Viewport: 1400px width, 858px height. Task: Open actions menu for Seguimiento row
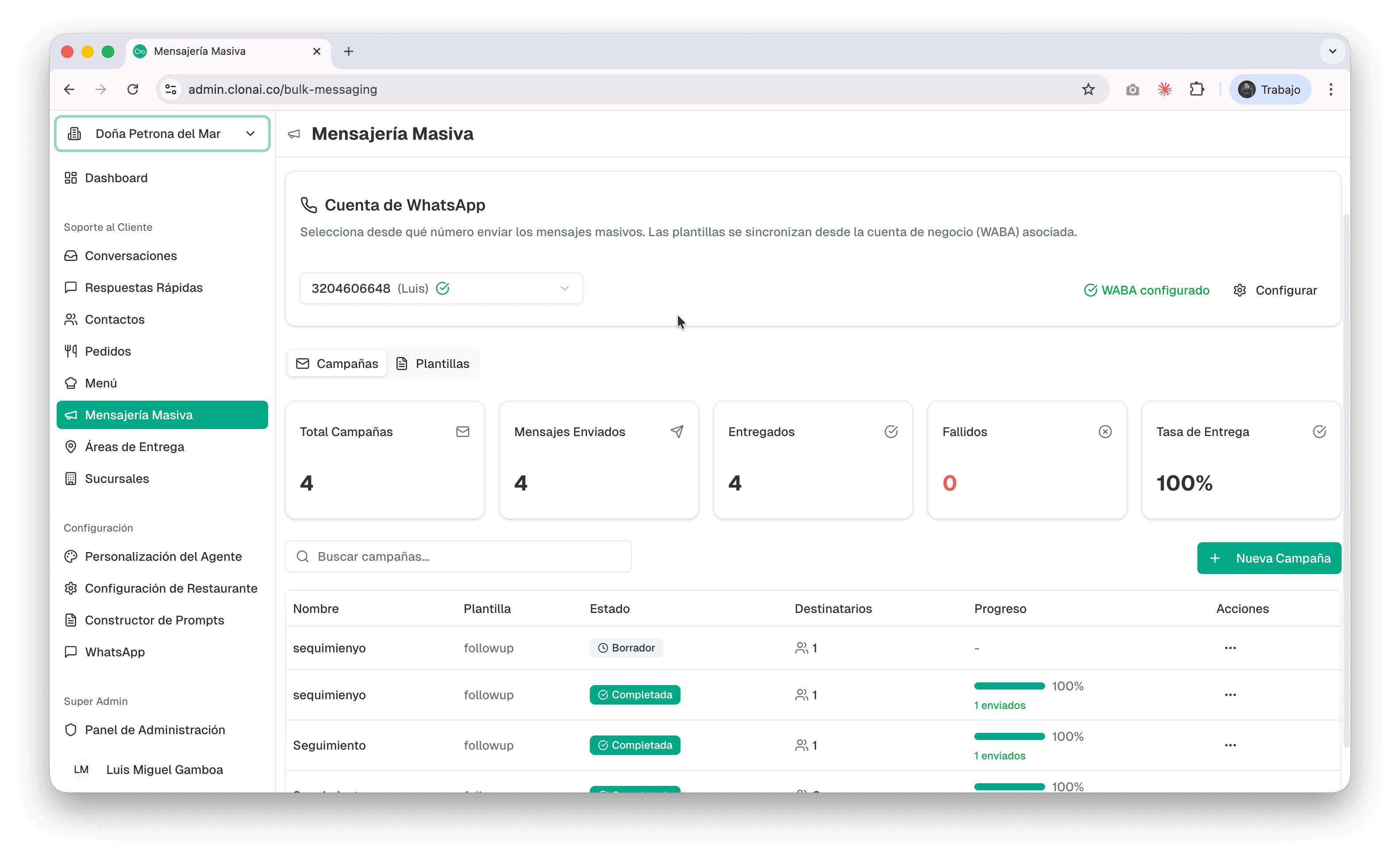[1230, 745]
